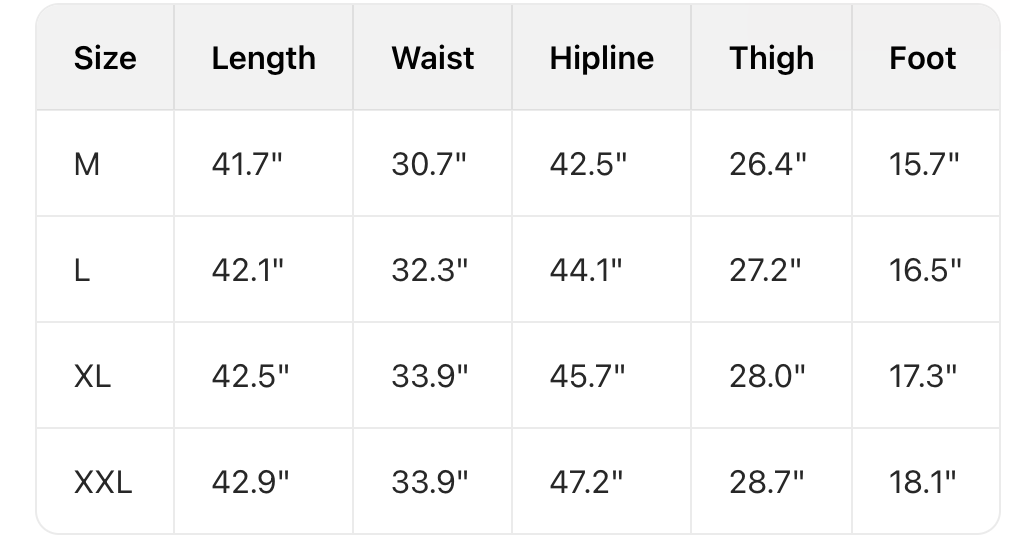This screenshot has width=1010, height=540.
Task: Select the 15.7" foot value
Action: (924, 164)
